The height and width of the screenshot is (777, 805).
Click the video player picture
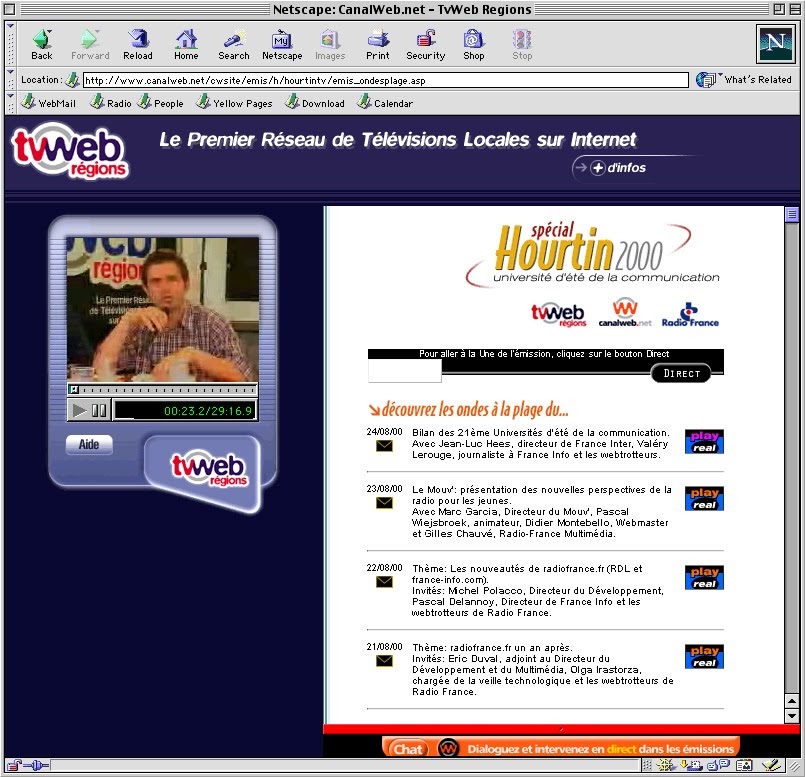(x=162, y=309)
